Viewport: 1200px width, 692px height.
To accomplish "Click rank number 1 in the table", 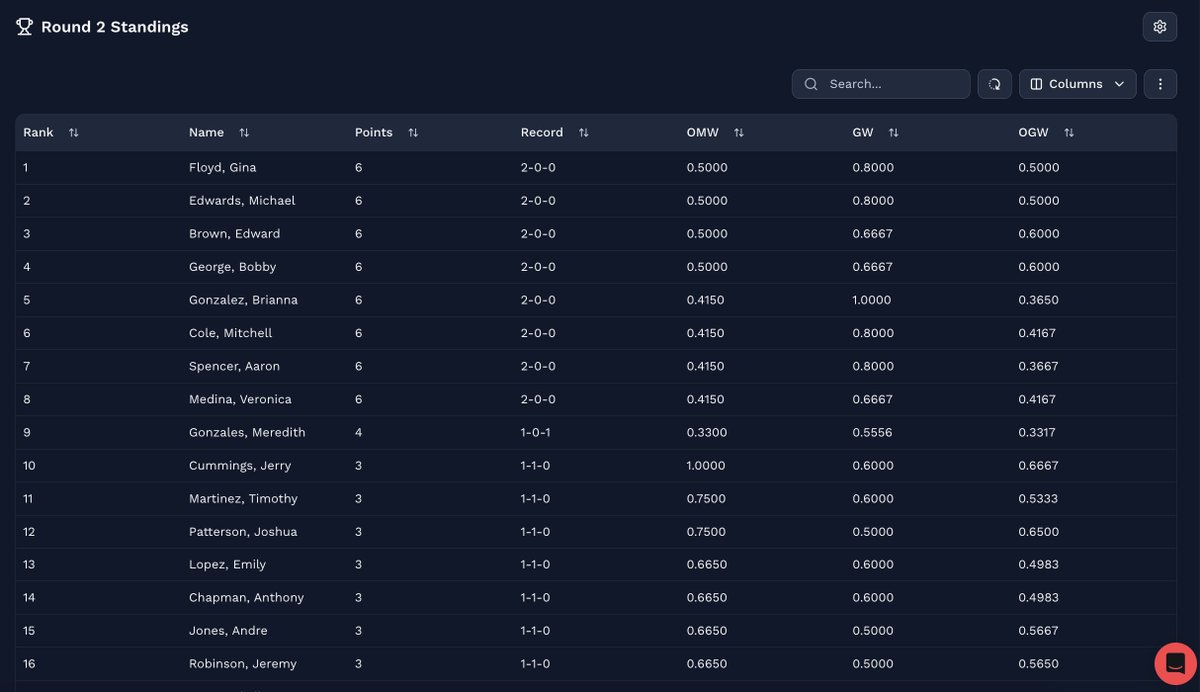I will click(26, 168).
